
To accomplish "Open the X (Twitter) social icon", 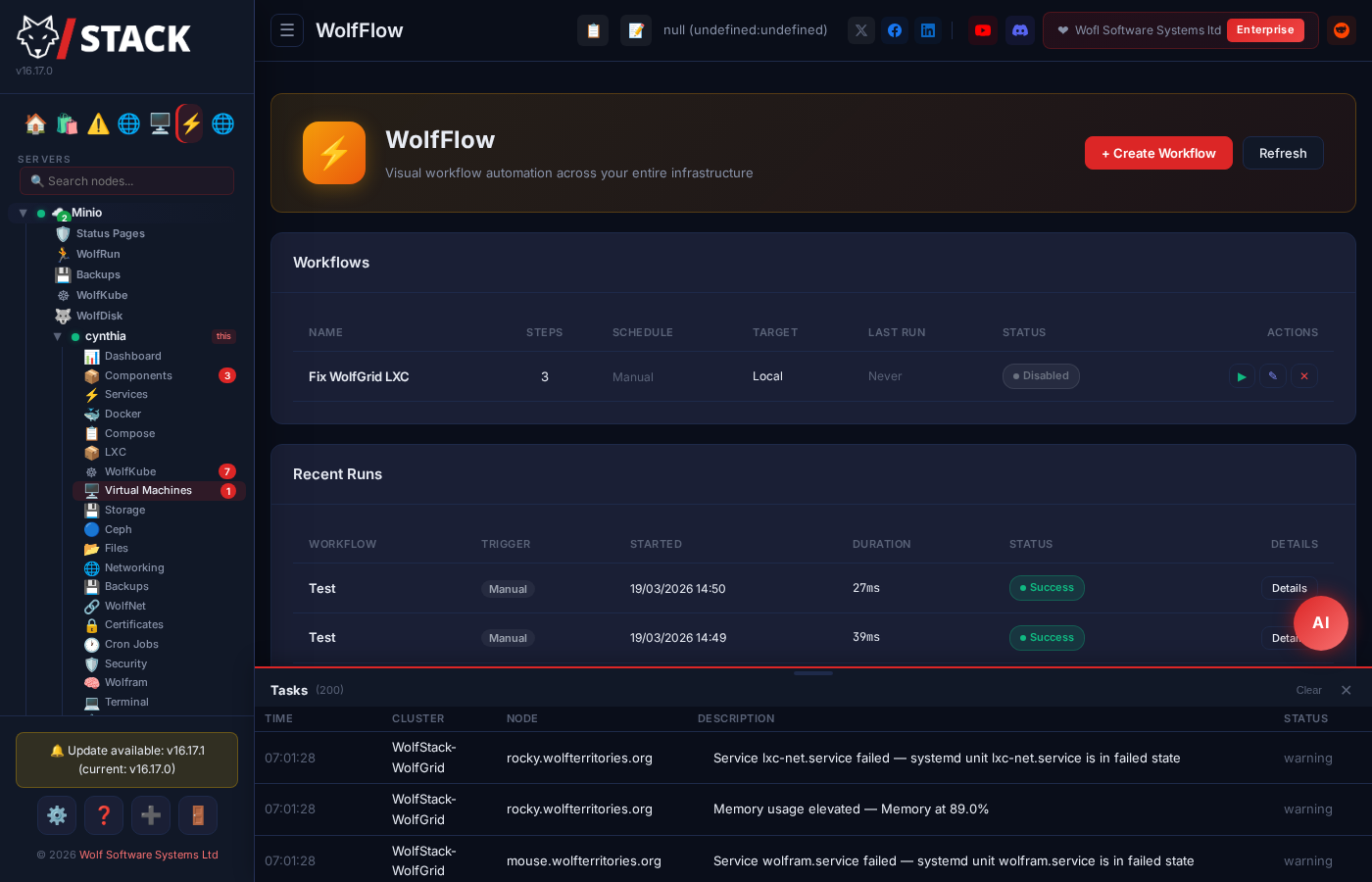I will pyautogui.click(x=861, y=30).
